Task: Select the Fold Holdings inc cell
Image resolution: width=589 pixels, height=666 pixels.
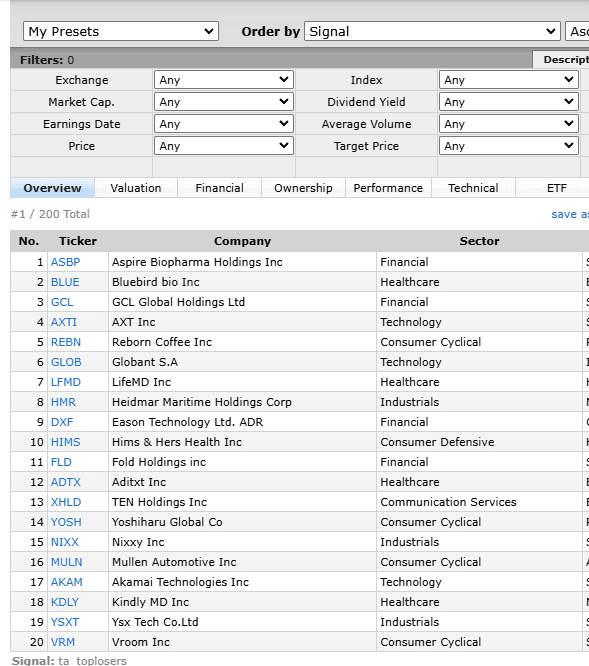Action: (x=242, y=462)
